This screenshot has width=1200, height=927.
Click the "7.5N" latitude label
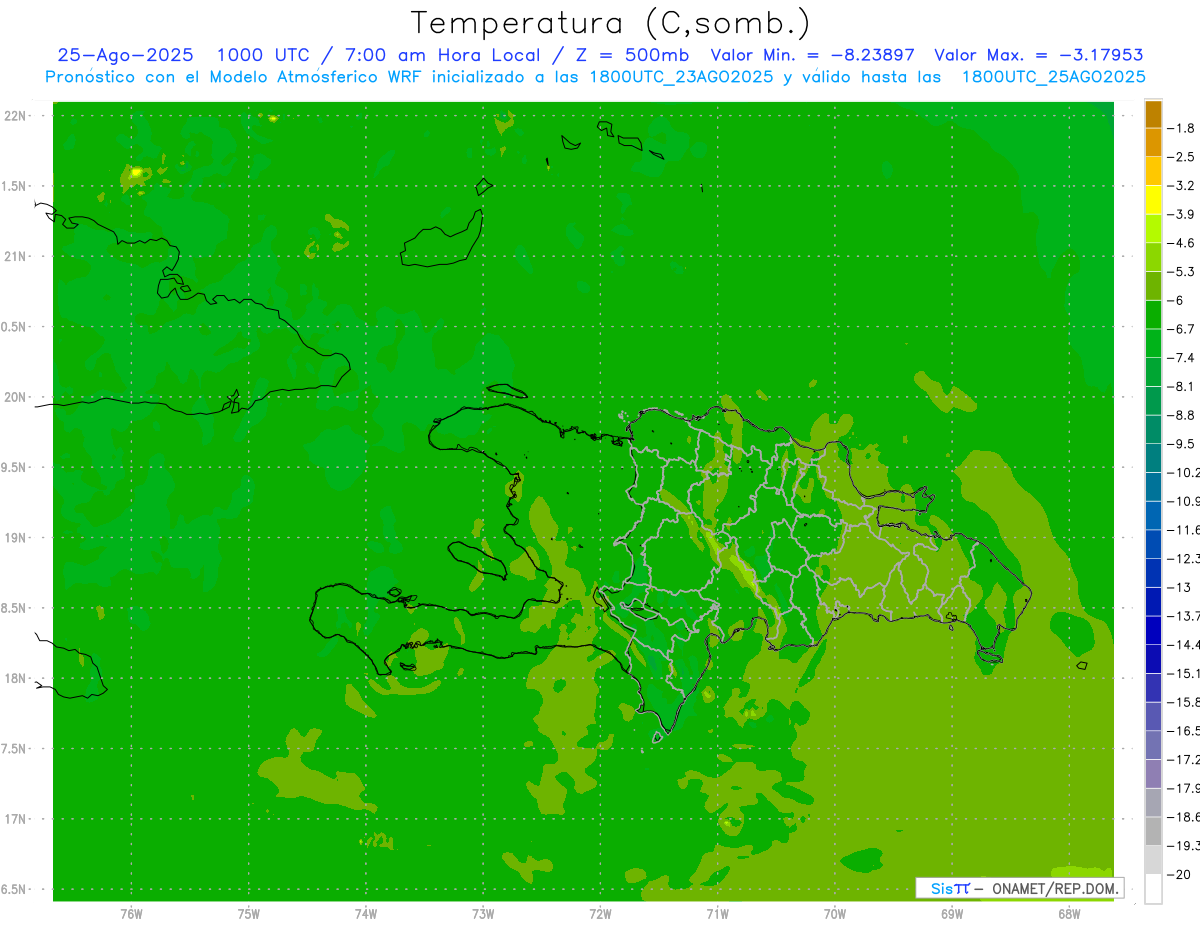(15, 749)
